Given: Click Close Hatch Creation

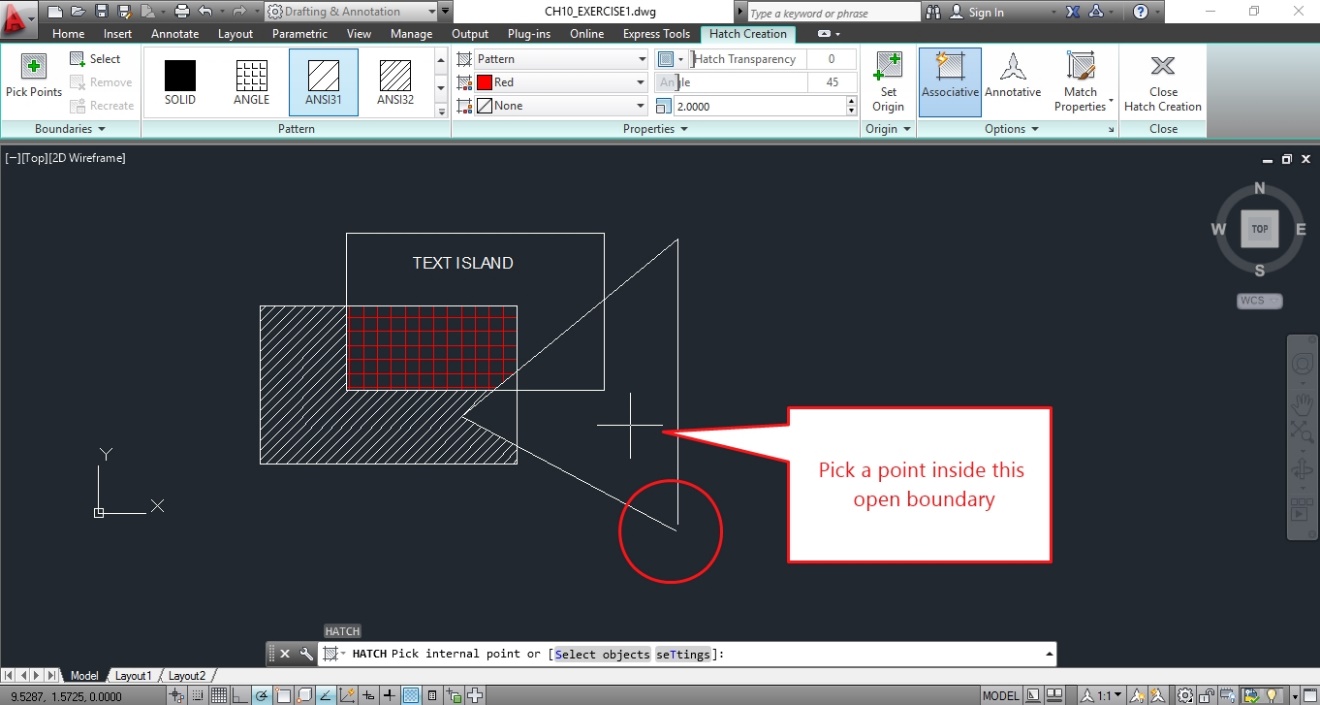Looking at the screenshot, I should [x=1162, y=80].
